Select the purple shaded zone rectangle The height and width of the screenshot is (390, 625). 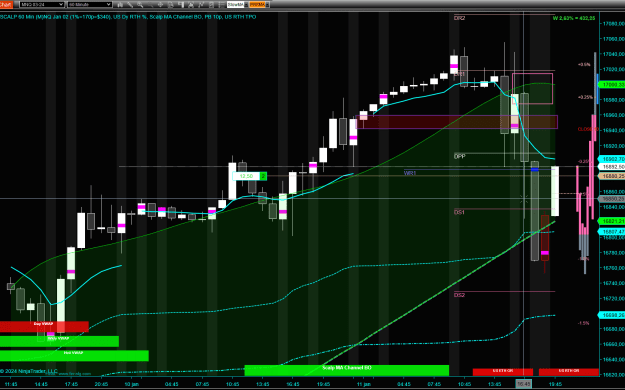(x=456, y=122)
